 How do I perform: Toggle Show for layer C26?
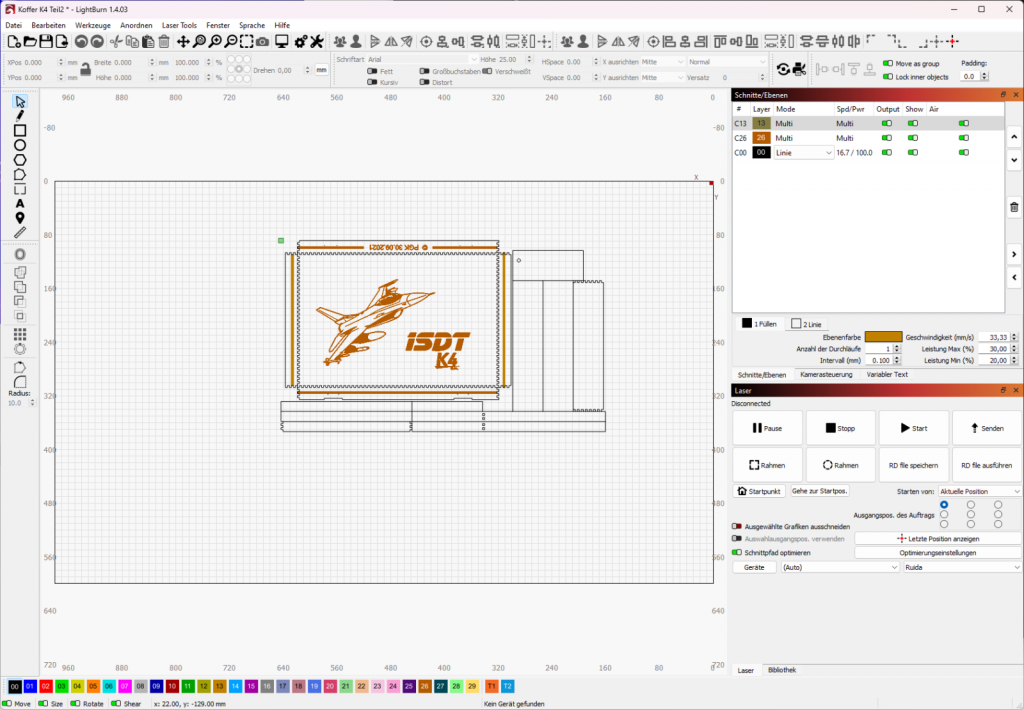[912, 138]
